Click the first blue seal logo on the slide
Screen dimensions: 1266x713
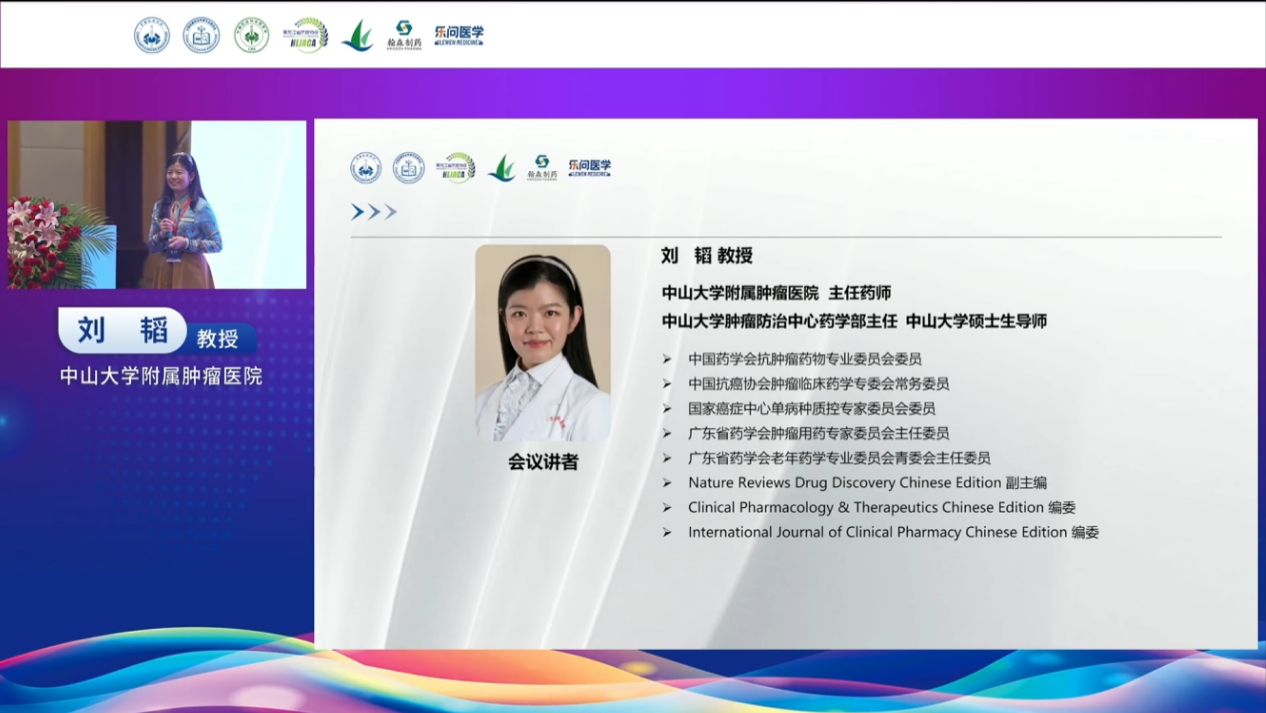(x=366, y=167)
